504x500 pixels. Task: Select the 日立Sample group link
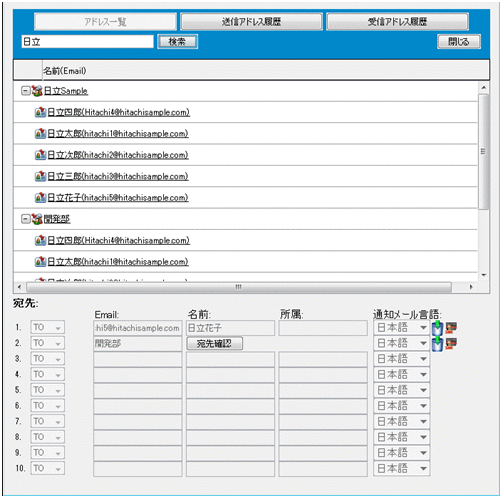(66, 91)
